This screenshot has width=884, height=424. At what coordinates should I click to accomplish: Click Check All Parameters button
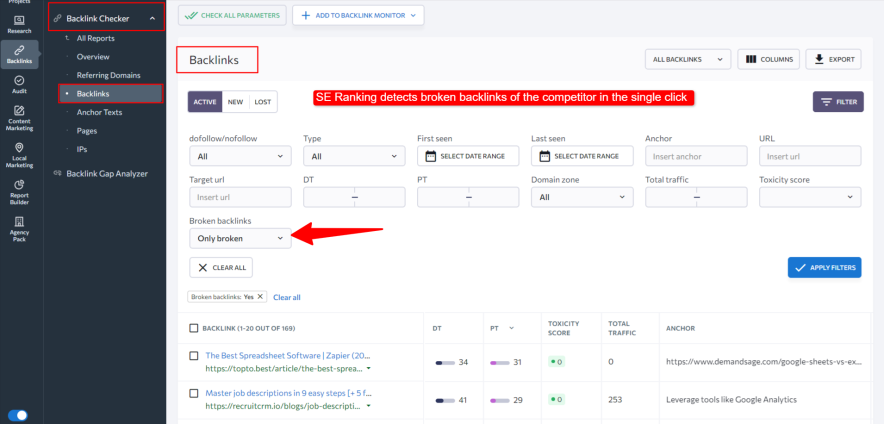click(232, 15)
